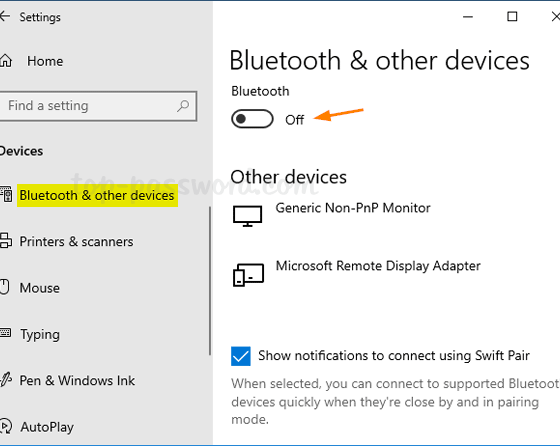Image resolution: width=560 pixels, height=446 pixels.
Task: Uncheck Show notifications using Swift Pair
Action: (241, 356)
